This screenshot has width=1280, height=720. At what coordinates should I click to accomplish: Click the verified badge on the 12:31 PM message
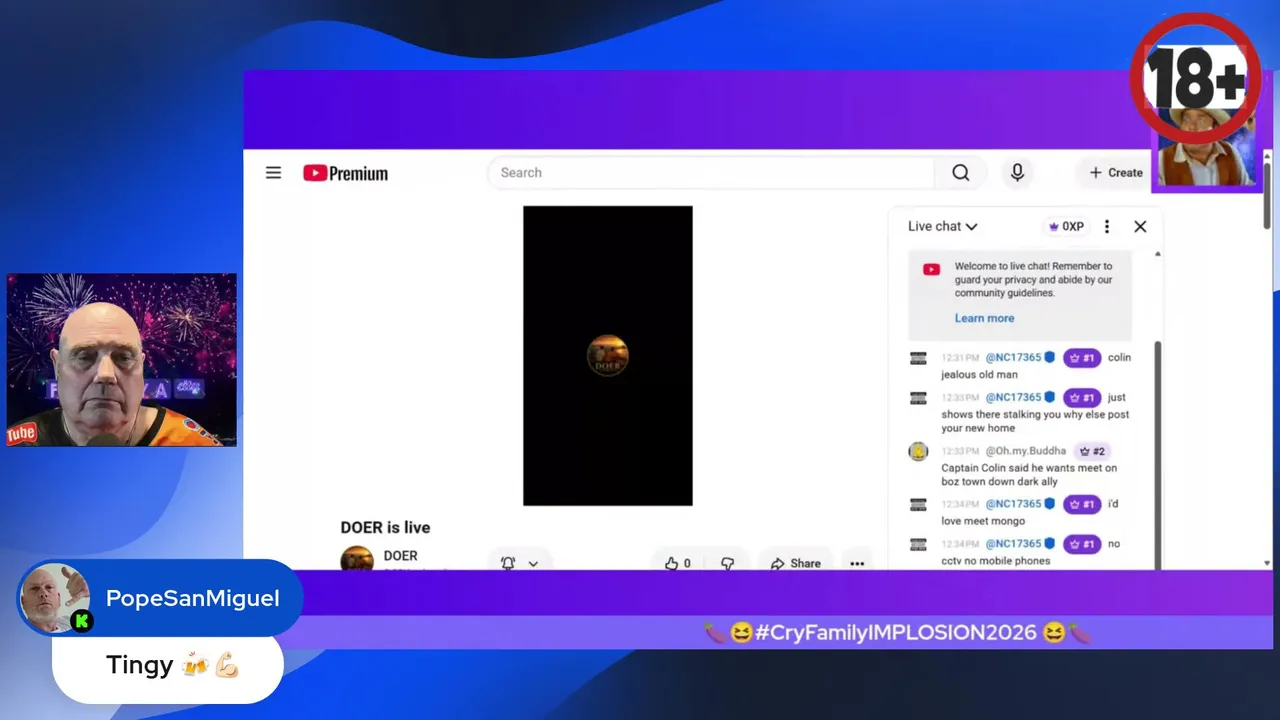tap(1050, 357)
